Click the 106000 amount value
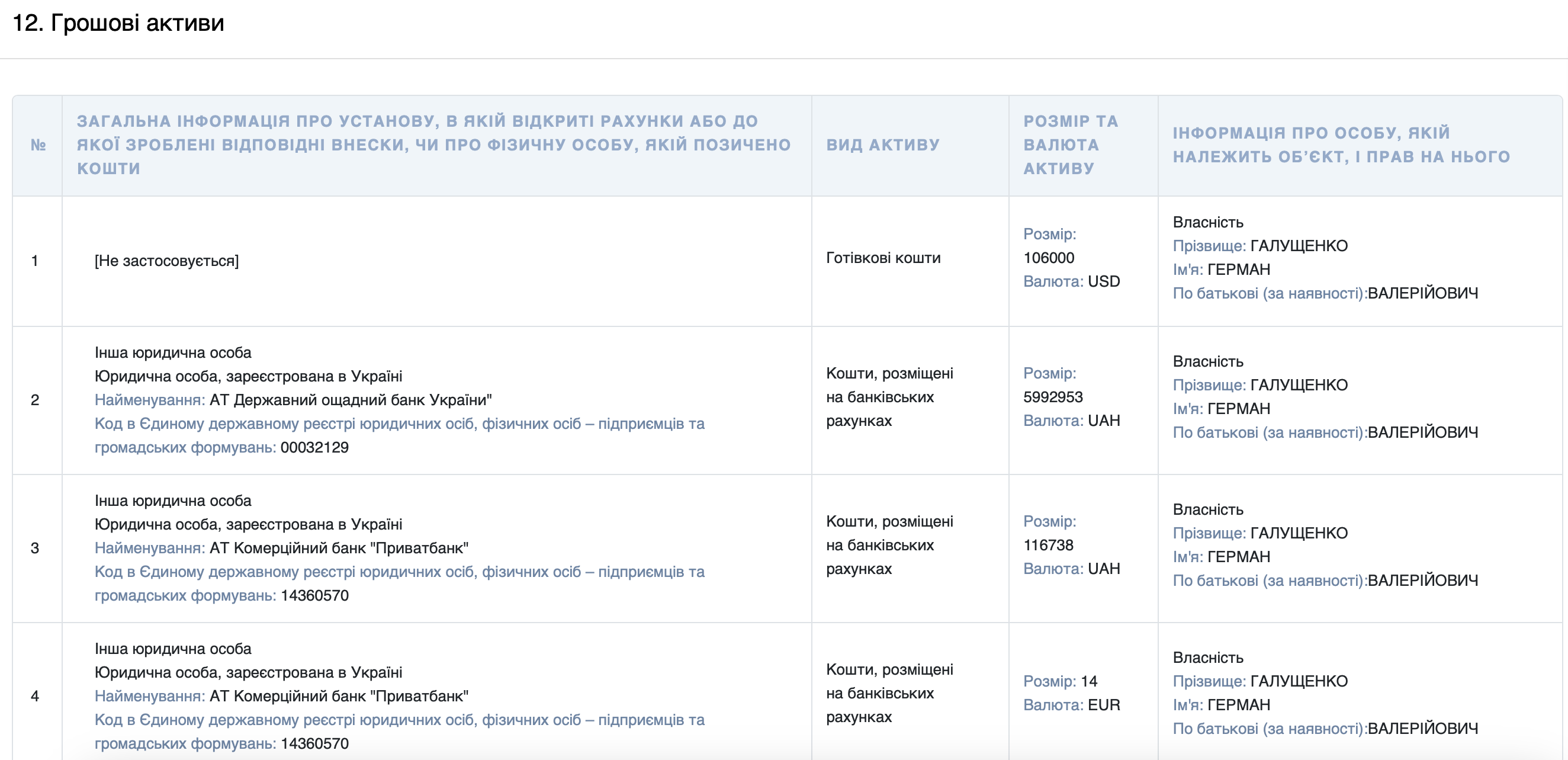This screenshot has width=1568, height=760. point(1048,258)
